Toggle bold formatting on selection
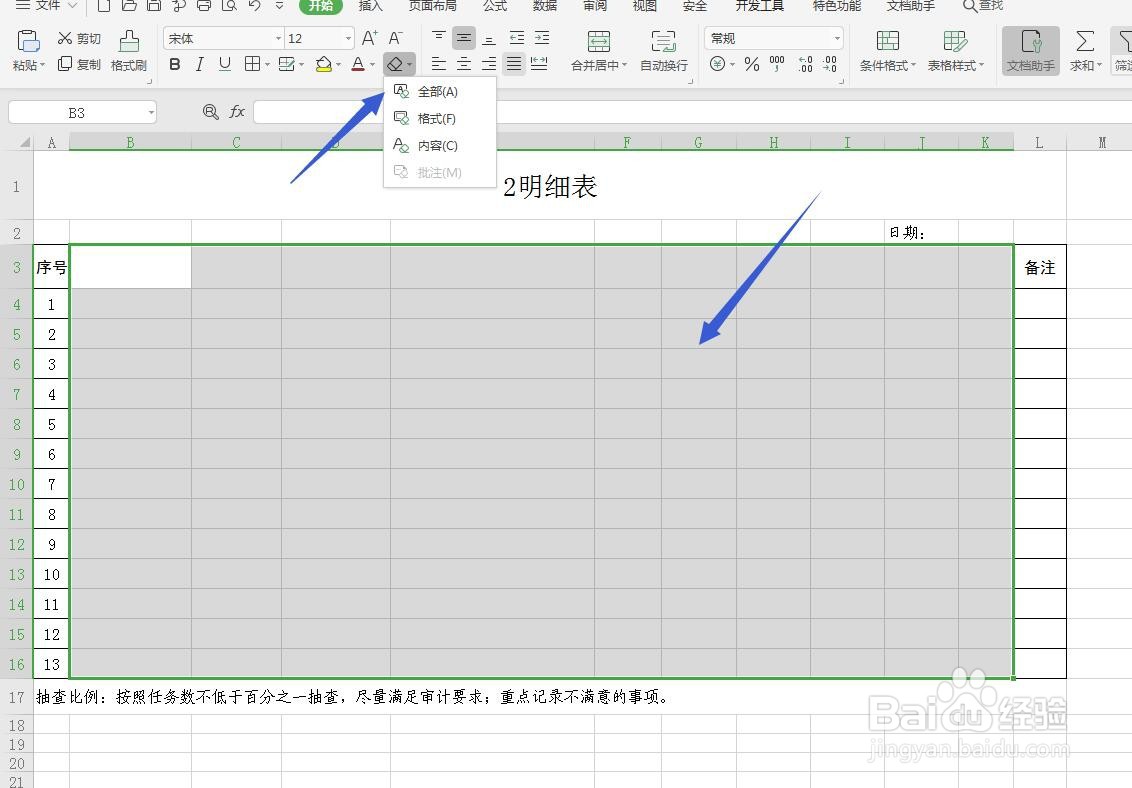The image size is (1132, 788). [x=174, y=64]
